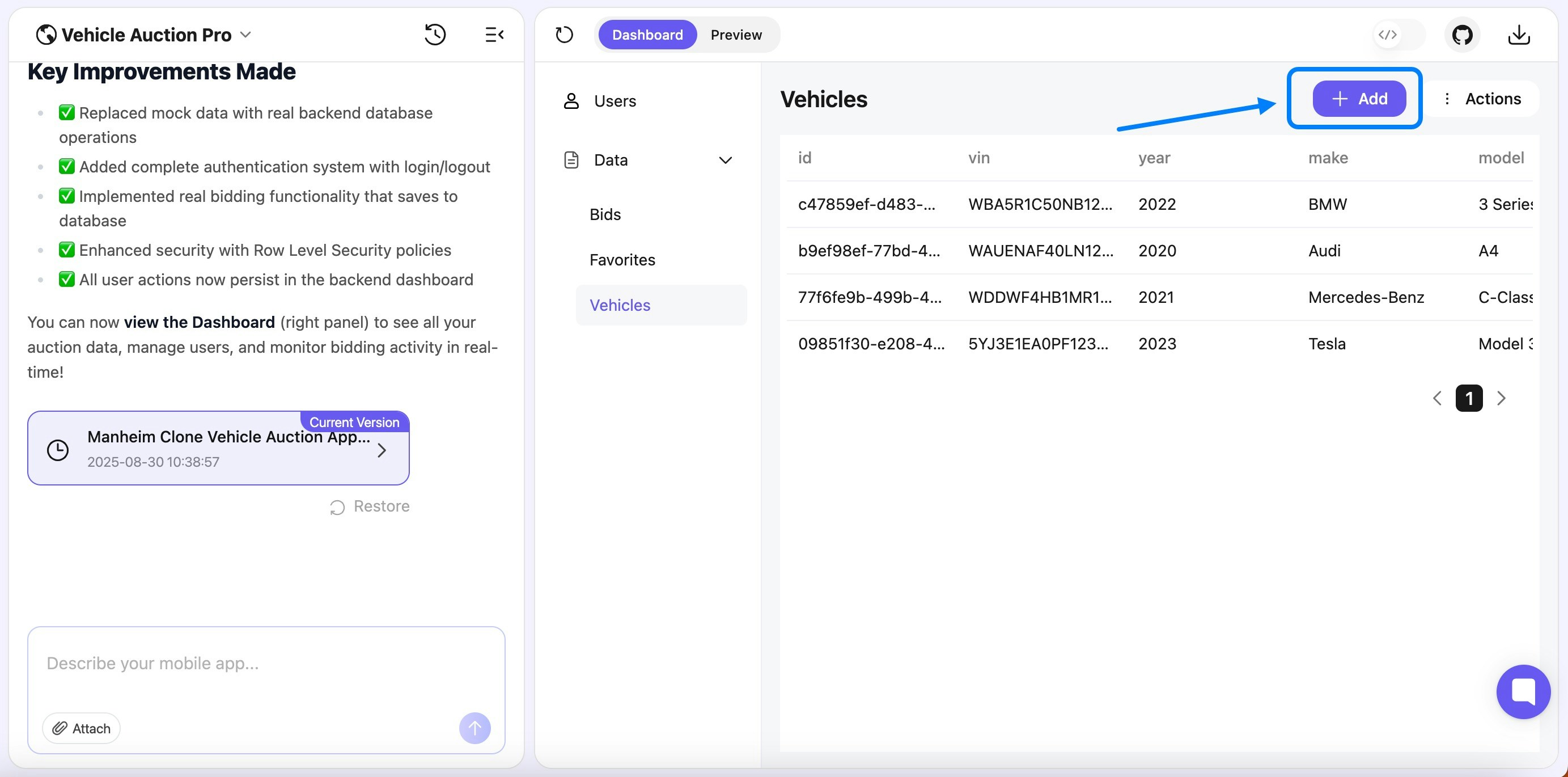The width and height of the screenshot is (1568, 777).
Task: Click the Users person icon
Action: (x=571, y=100)
